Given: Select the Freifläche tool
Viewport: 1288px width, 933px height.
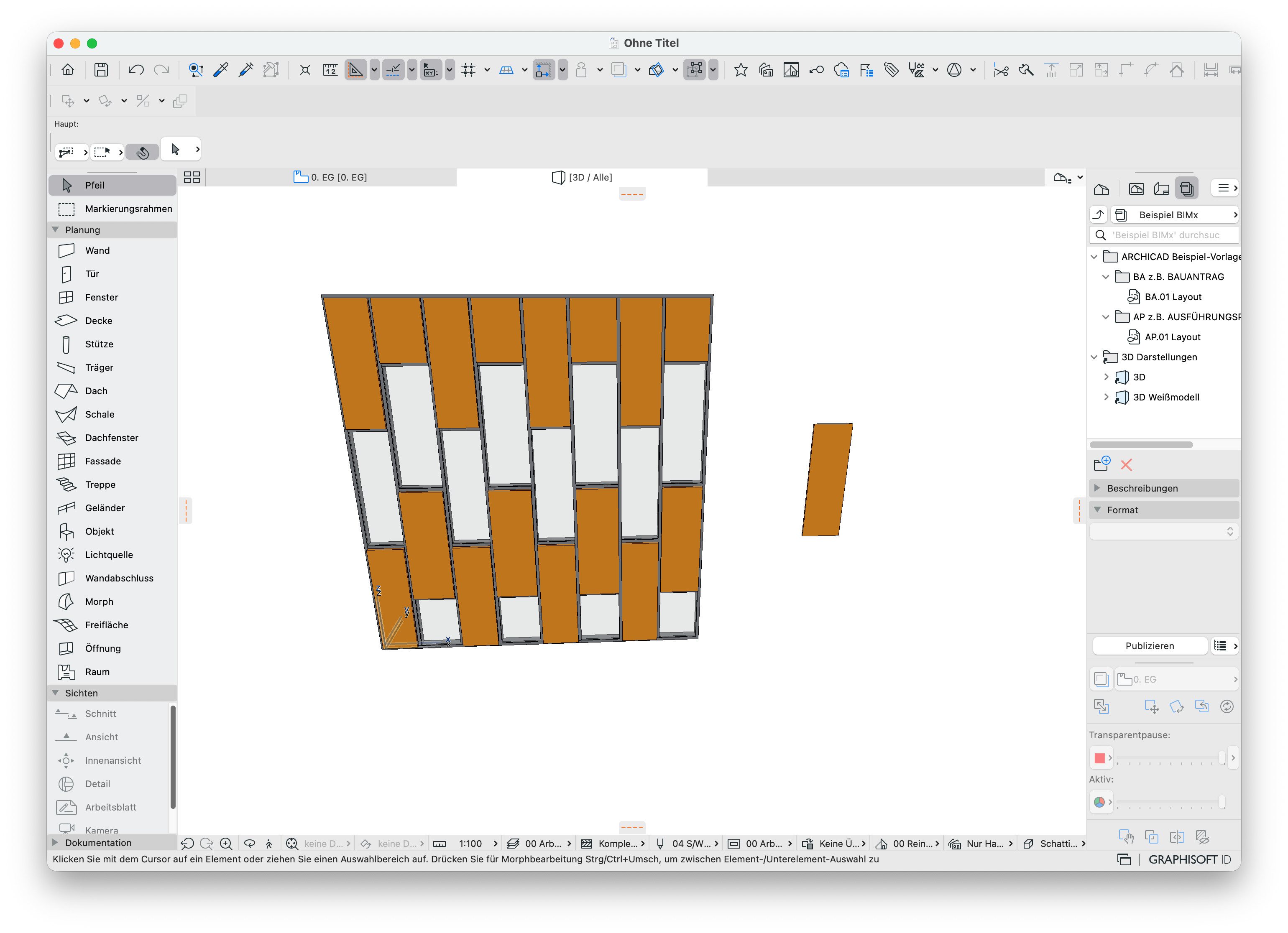Looking at the screenshot, I should tap(112, 625).
